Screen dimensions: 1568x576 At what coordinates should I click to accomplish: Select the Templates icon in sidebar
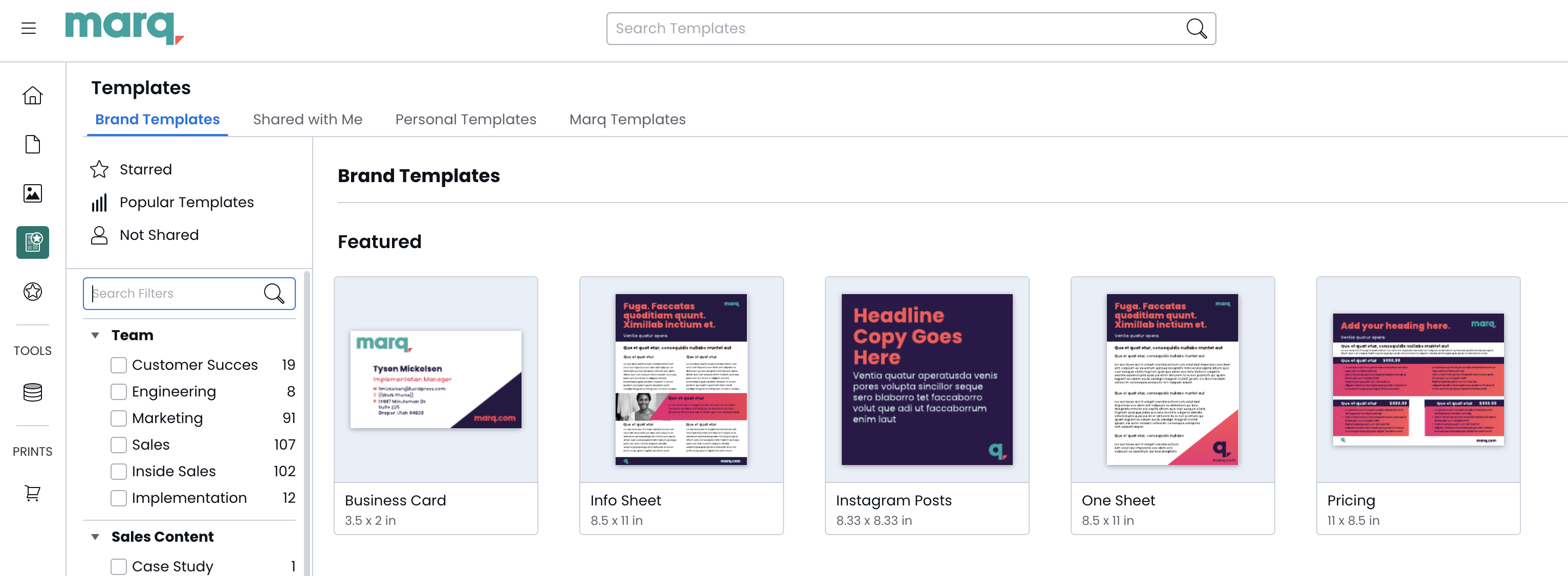[x=33, y=242]
